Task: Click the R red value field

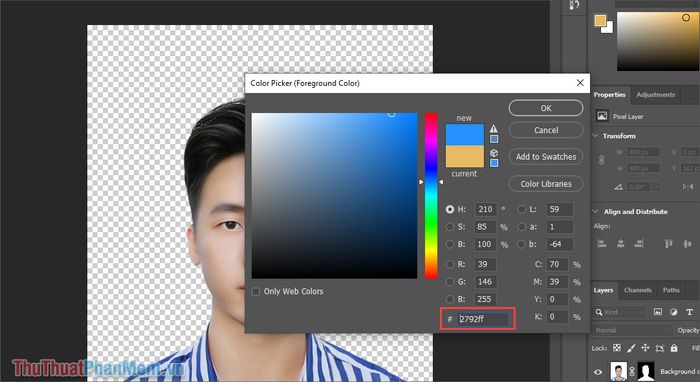Action: pos(486,264)
